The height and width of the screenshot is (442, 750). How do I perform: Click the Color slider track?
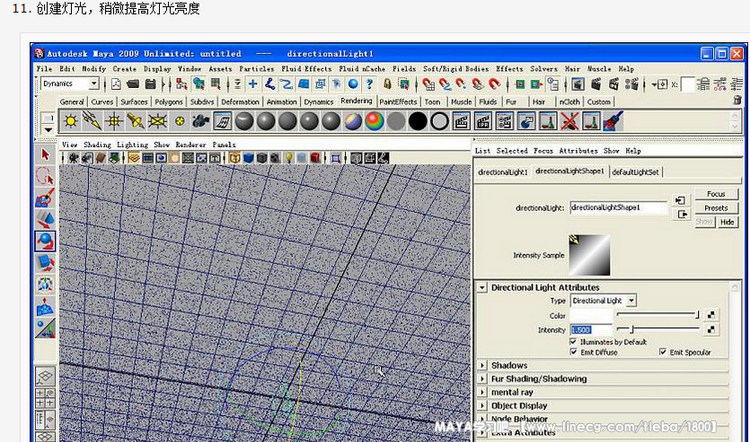pyautogui.click(x=658, y=314)
